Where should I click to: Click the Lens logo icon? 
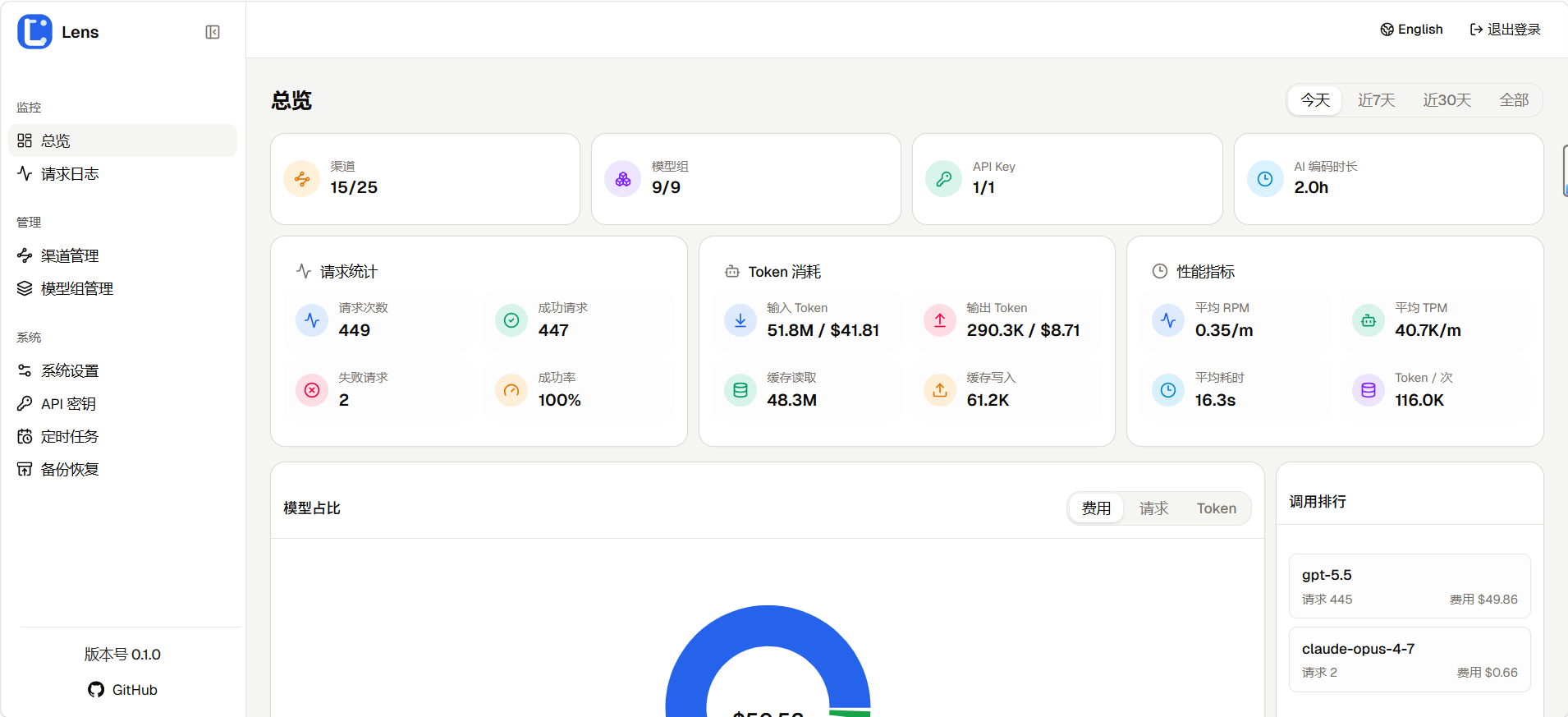(34, 32)
